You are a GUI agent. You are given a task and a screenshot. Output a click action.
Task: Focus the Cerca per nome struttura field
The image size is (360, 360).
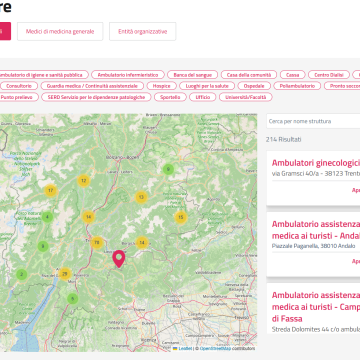point(313,121)
